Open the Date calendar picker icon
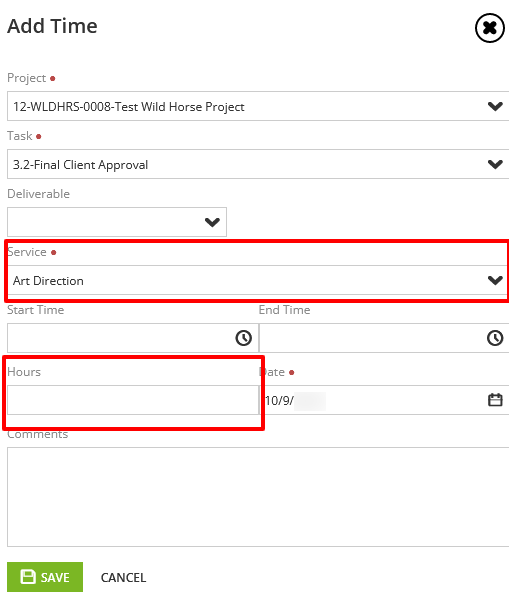 [x=495, y=400]
